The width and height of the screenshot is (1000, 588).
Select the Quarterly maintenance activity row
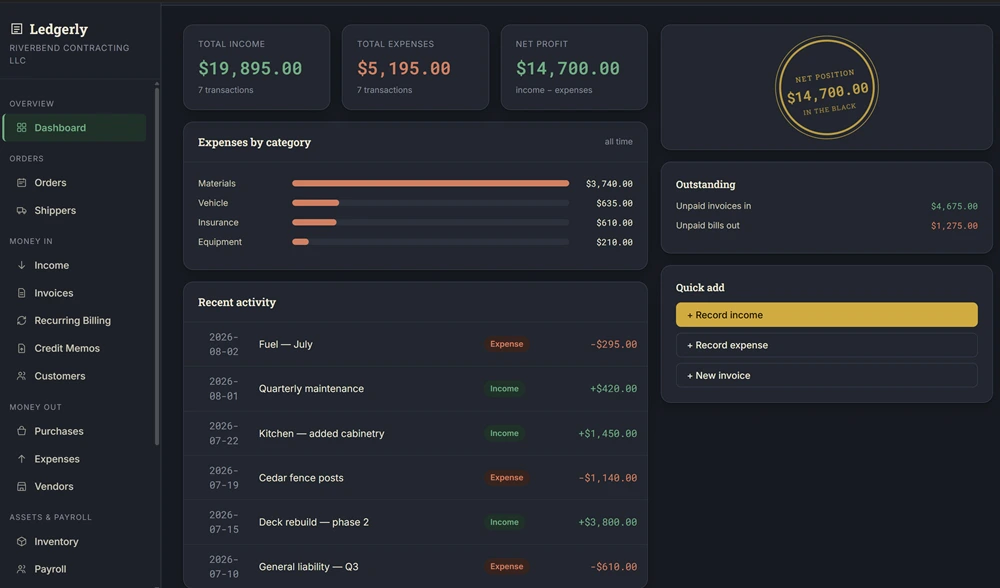(x=415, y=389)
